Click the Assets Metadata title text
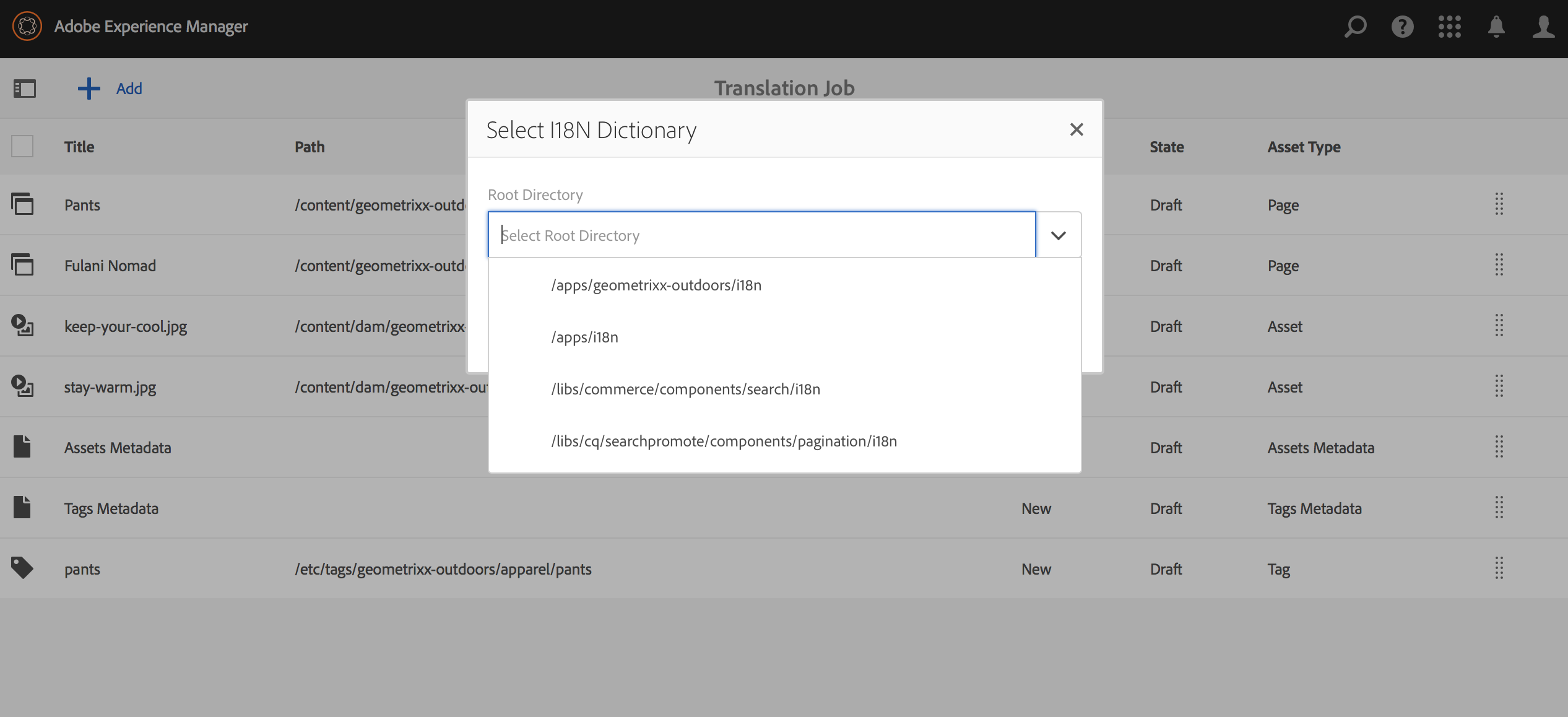The image size is (1568, 717). 118,448
